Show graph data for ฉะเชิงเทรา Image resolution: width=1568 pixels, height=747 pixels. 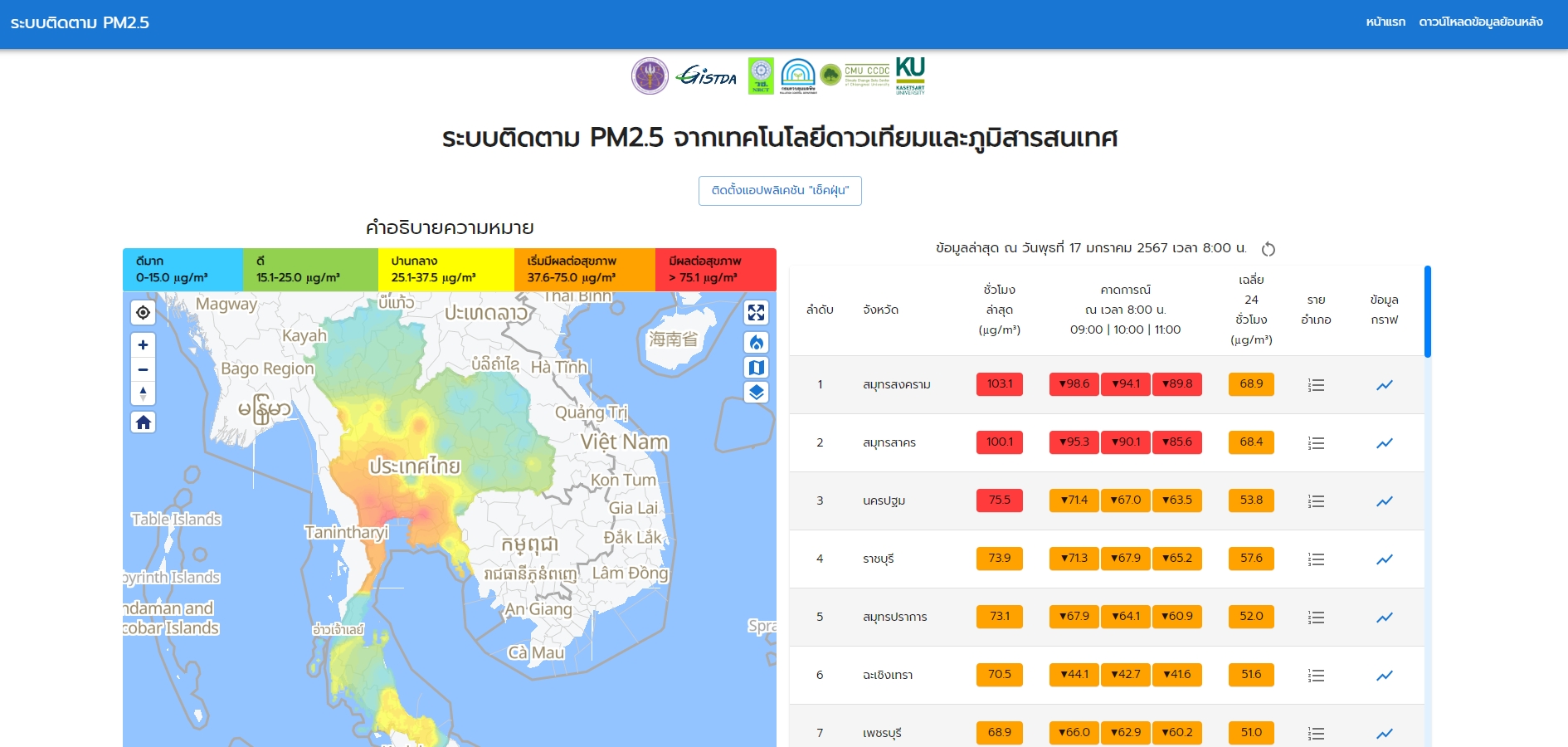point(1385,676)
